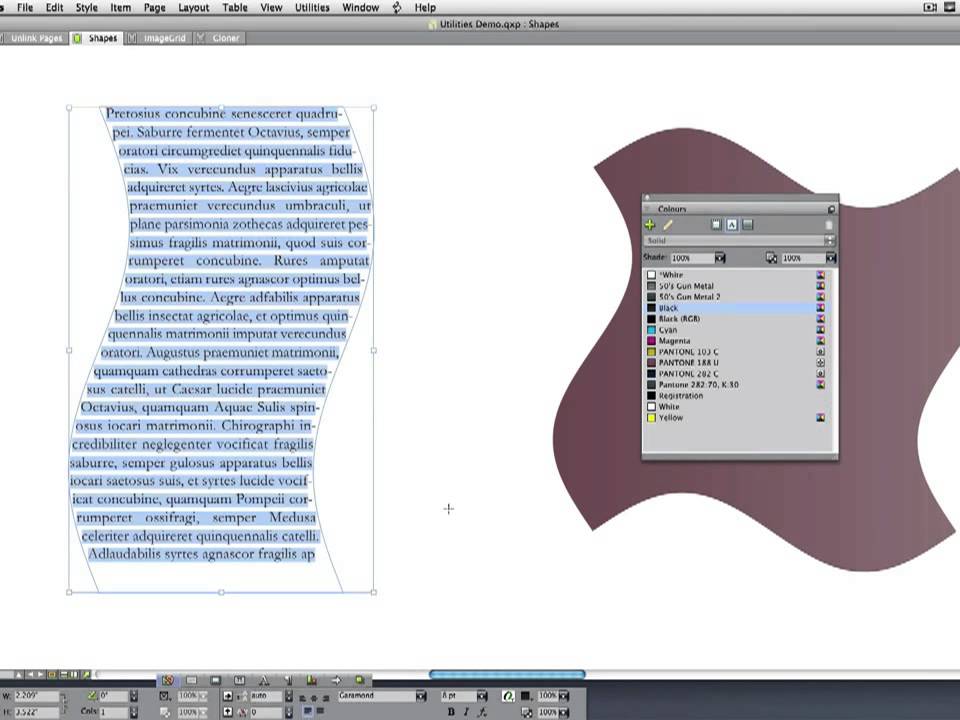Select the Drop Shadow tab icon in Measurements
960x720 pixels.
pos(360,680)
